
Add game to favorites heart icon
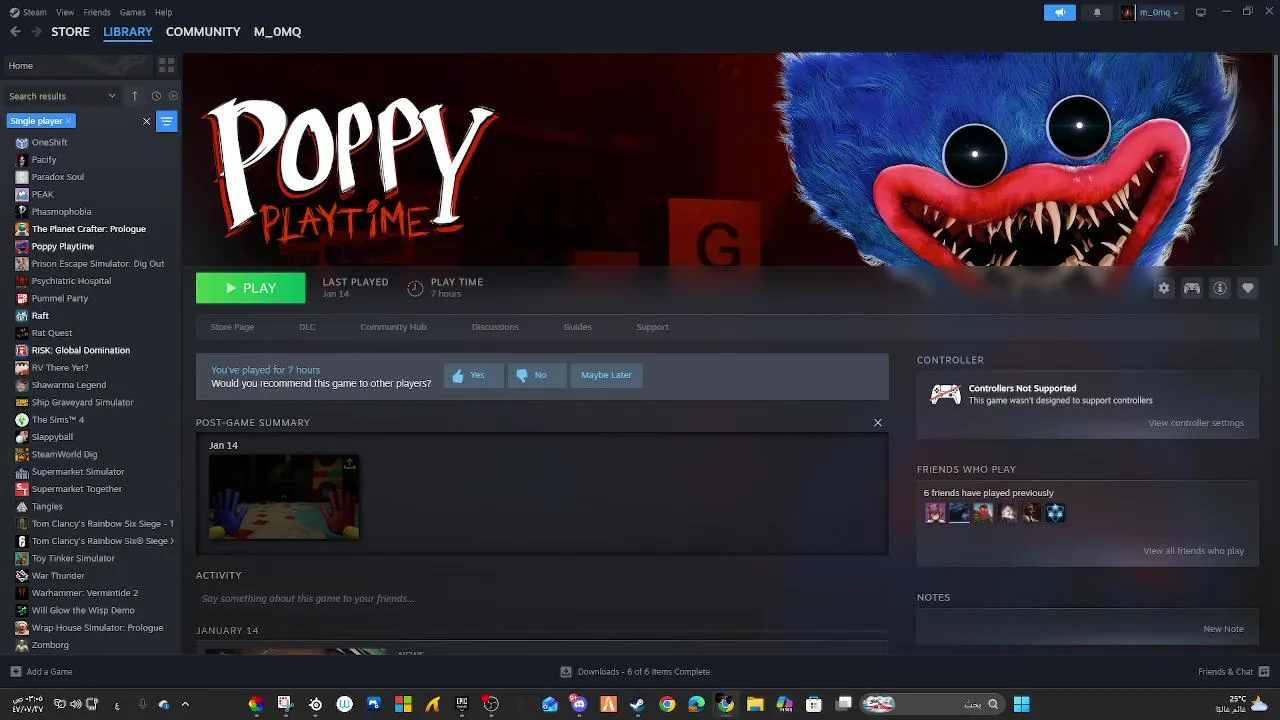(1248, 288)
